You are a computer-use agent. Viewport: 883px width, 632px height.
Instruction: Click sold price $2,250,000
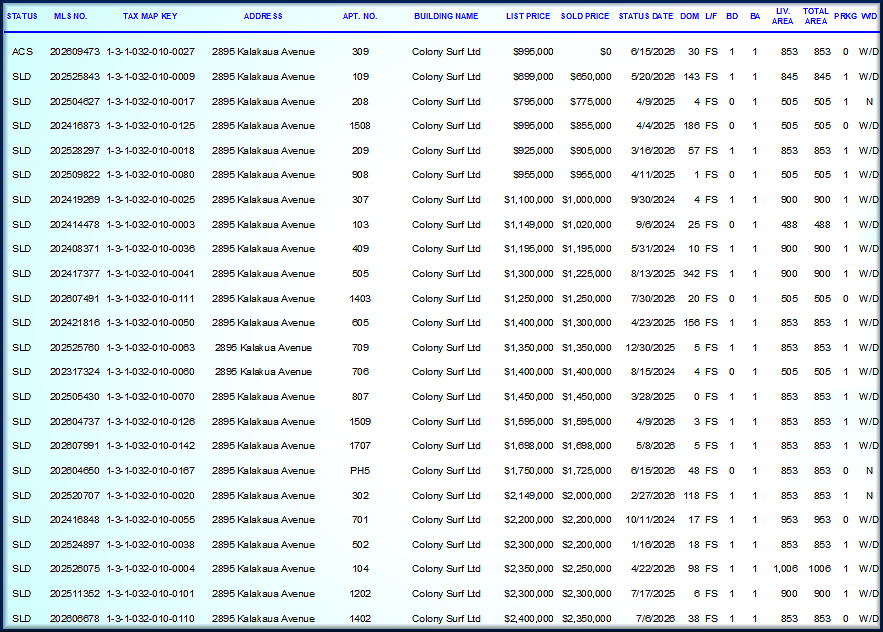[x=587, y=569]
